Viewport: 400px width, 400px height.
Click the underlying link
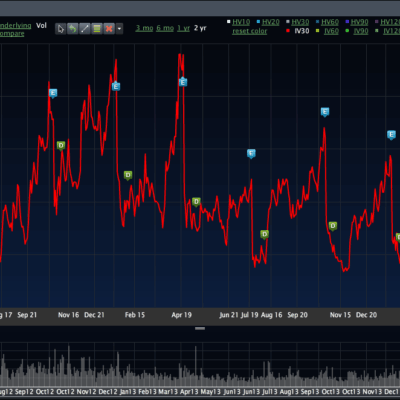tap(15, 26)
